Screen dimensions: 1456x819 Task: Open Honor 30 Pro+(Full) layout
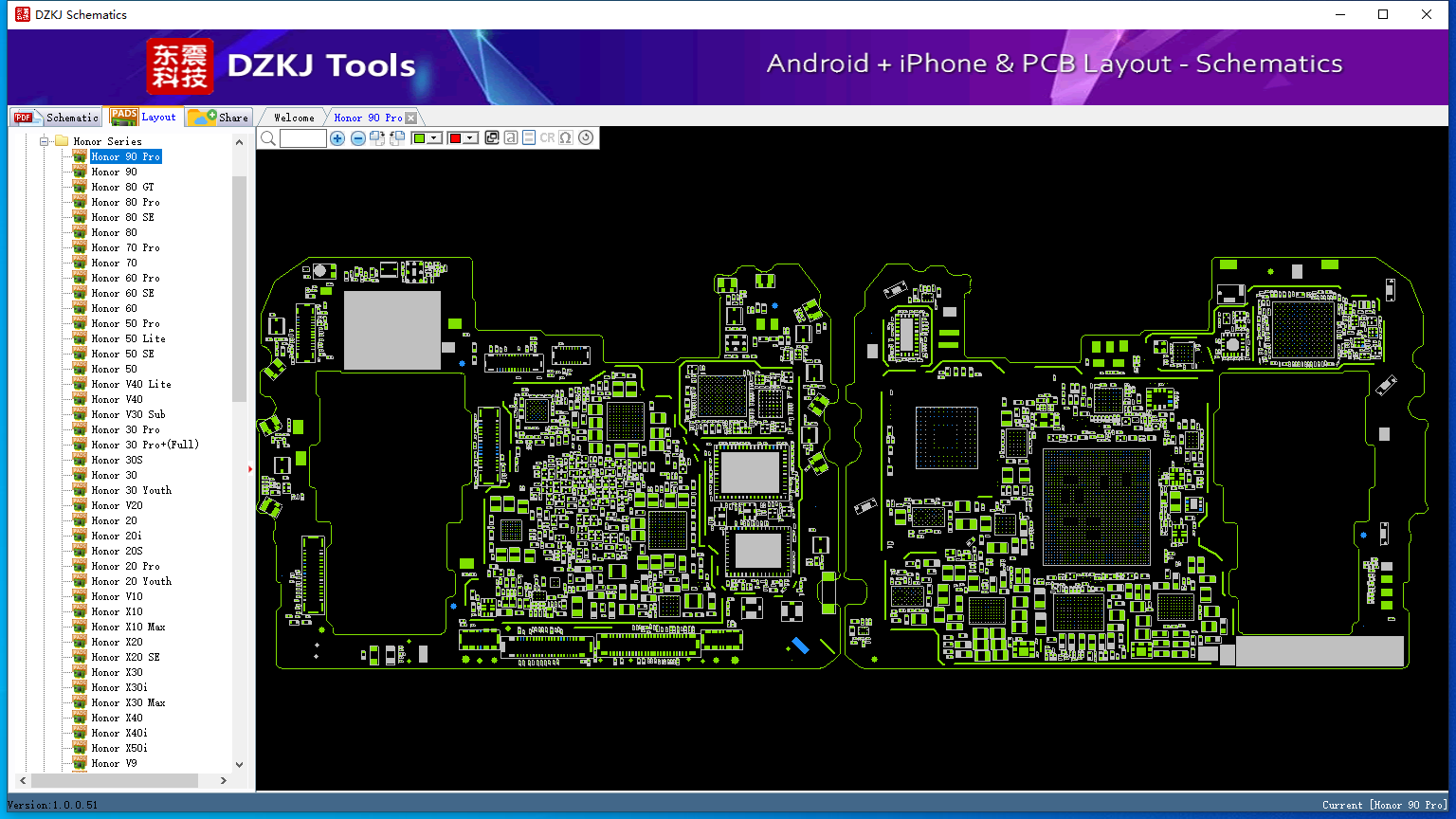(x=145, y=445)
